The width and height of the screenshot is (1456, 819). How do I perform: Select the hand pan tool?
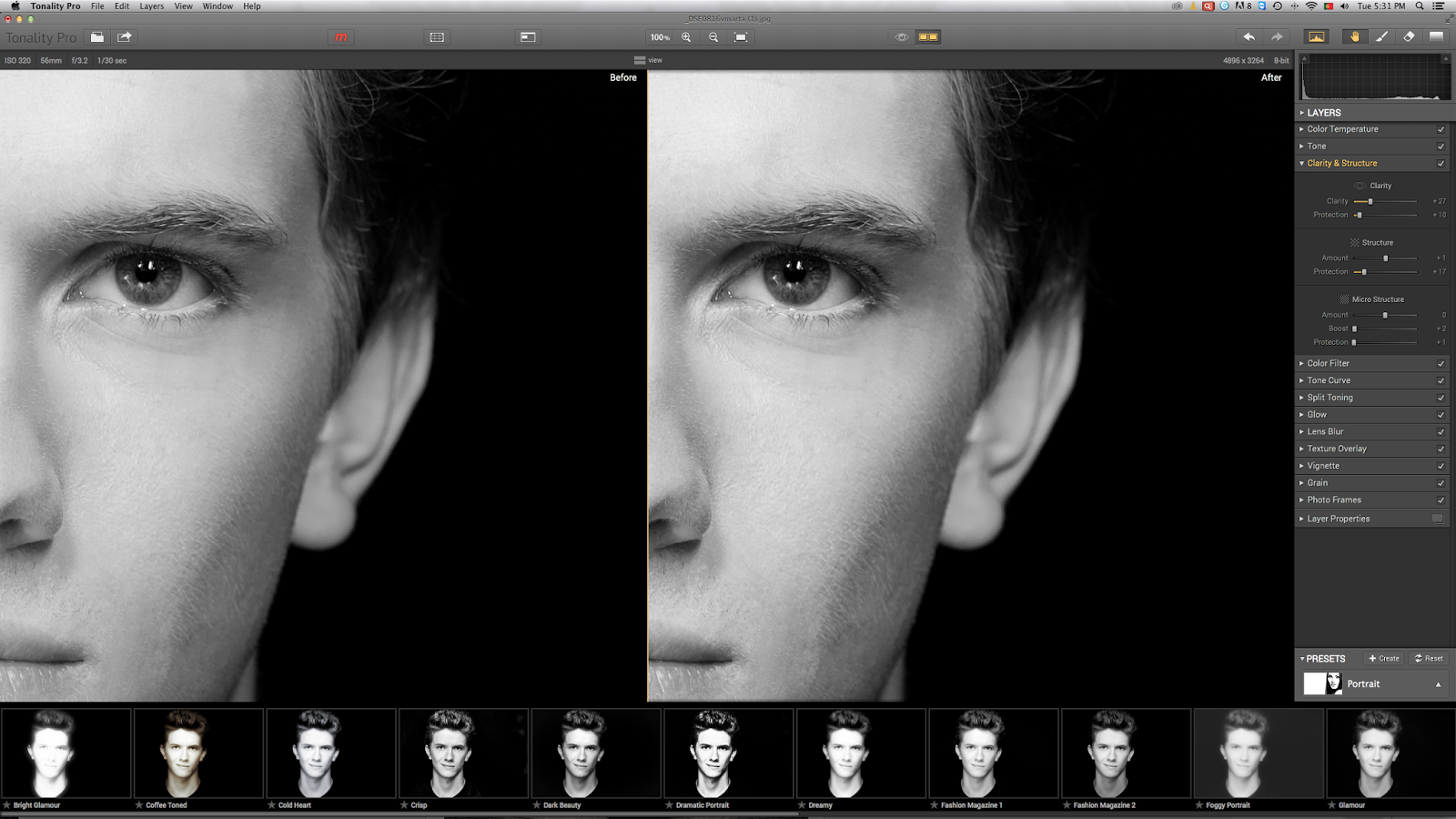coord(1354,37)
